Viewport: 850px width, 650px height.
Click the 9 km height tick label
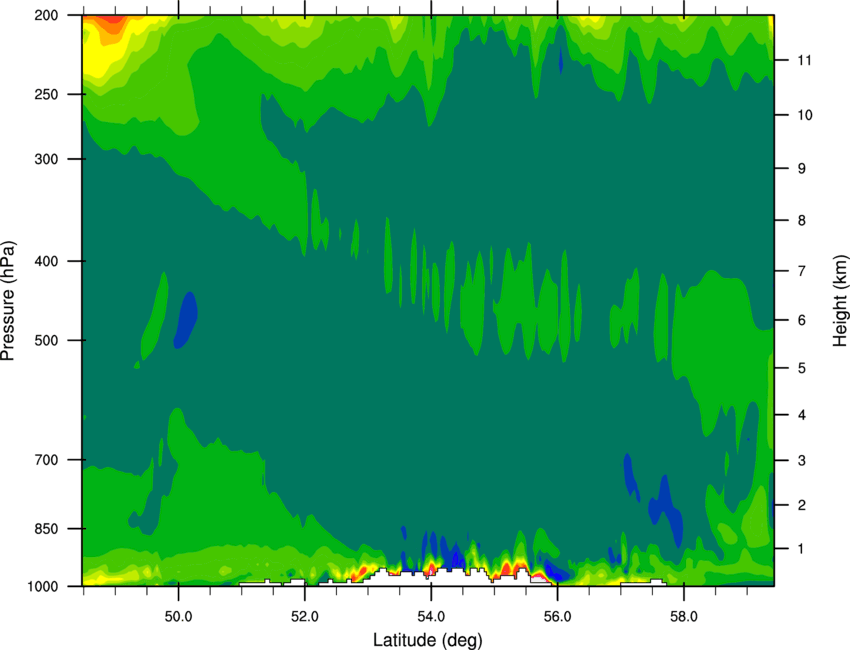(802, 168)
